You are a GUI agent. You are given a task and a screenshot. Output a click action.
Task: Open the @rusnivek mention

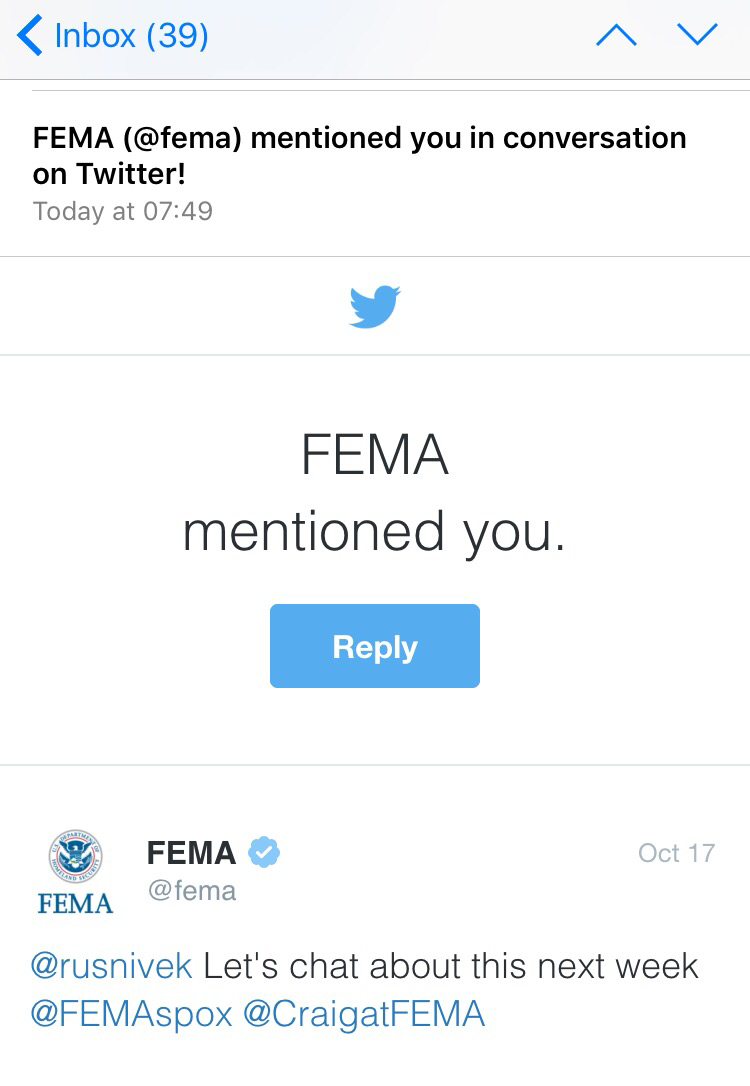111,966
